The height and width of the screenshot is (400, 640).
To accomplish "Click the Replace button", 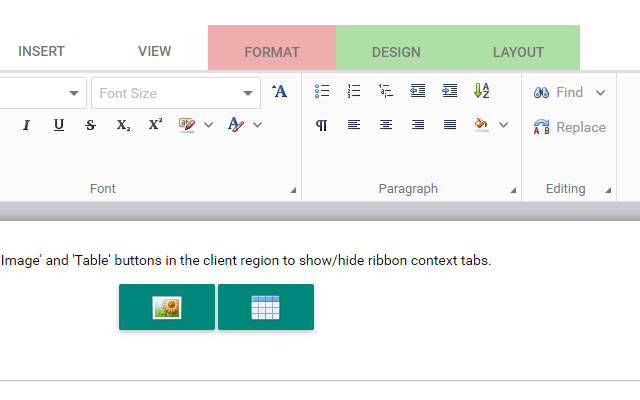I will click(x=570, y=127).
